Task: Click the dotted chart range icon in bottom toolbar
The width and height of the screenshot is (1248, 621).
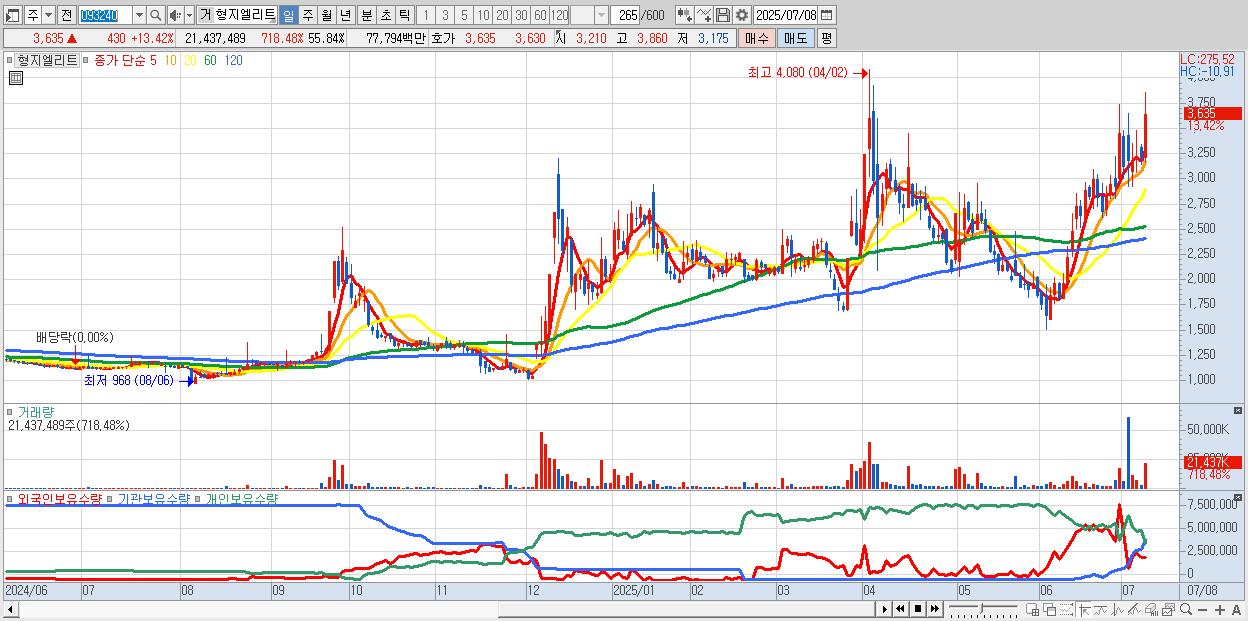Action: (1066, 609)
